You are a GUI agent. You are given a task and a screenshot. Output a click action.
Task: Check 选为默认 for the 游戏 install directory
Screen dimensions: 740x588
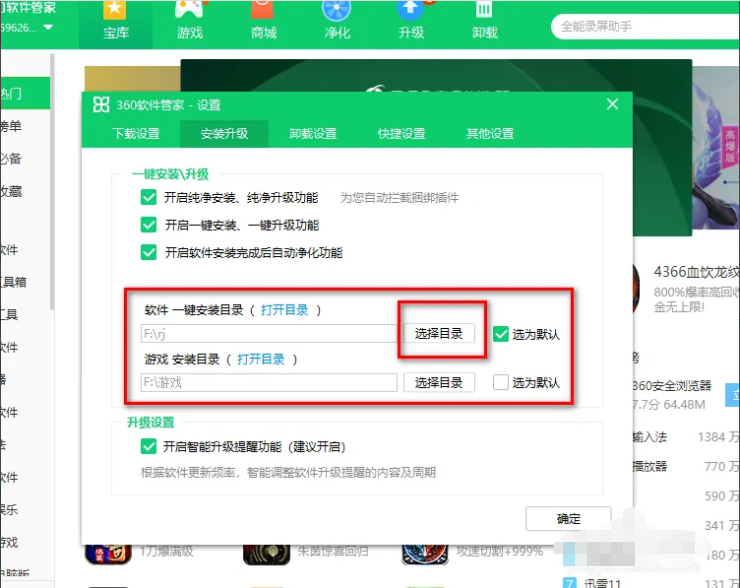pyautogui.click(x=501, y=382)
